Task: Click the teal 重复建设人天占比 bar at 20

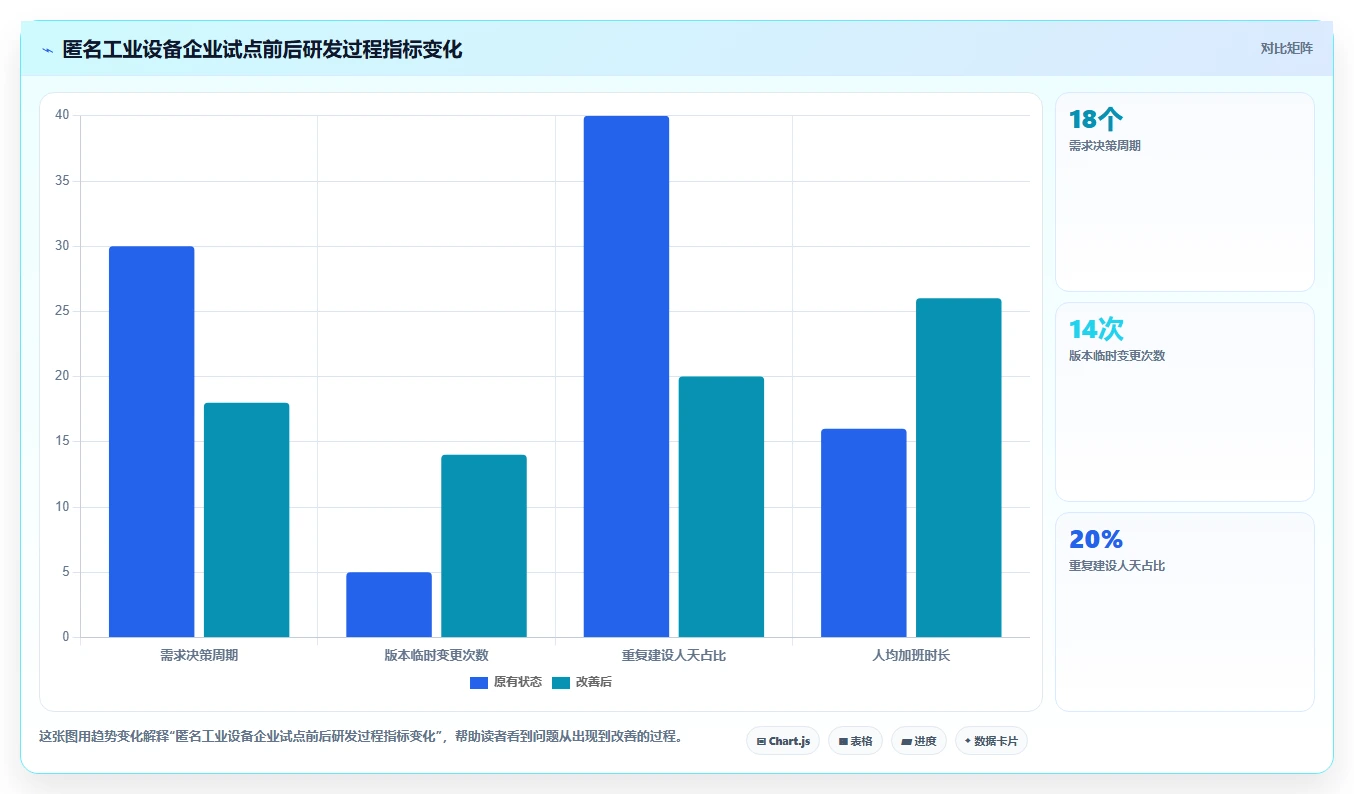Action: tap(721, 507)
